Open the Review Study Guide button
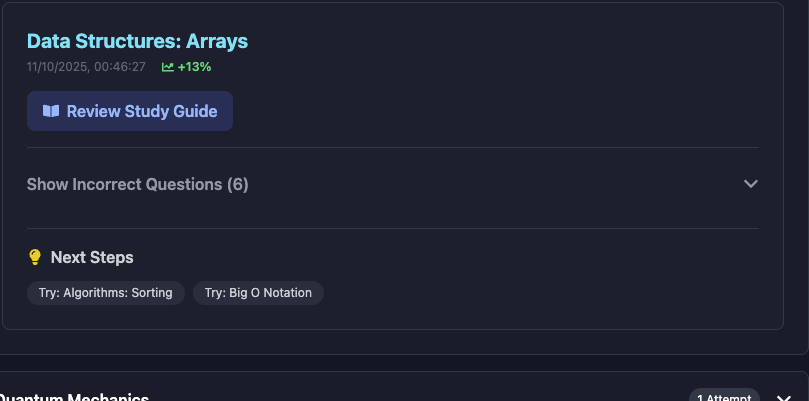 130,111
